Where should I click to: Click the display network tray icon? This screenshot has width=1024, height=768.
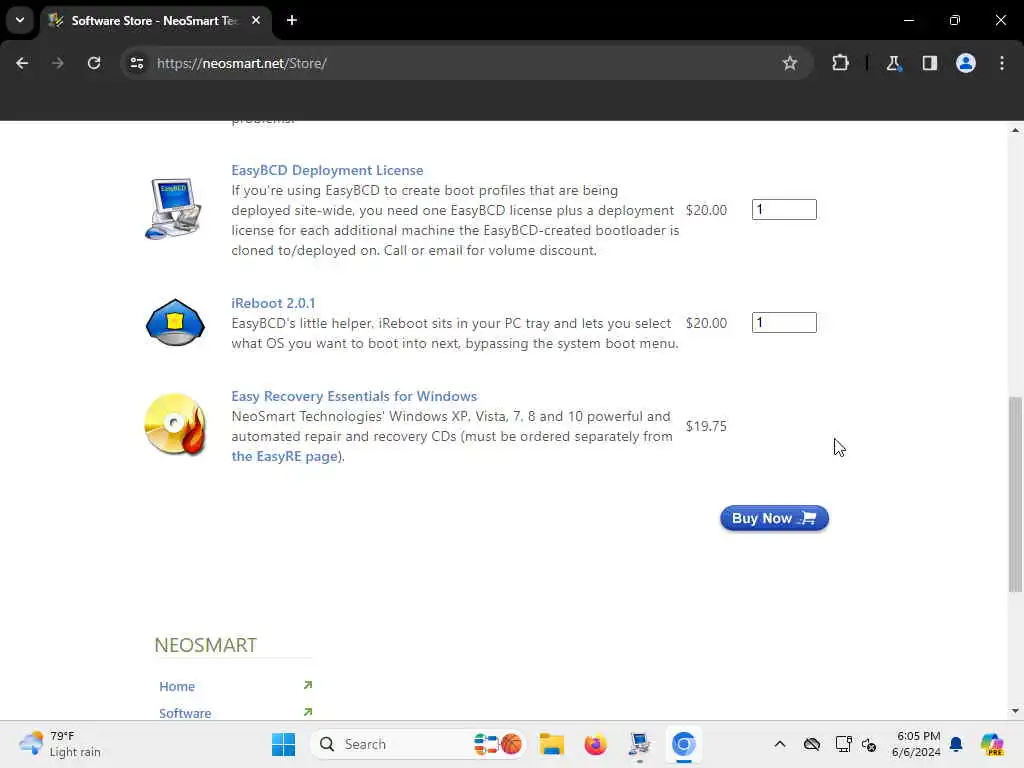[x=843, y=744]
